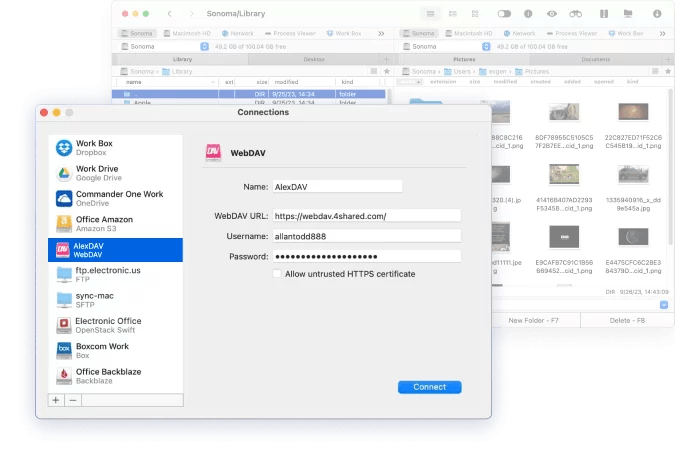Switch to list view mode in toolbar

click(x=430, y=14)
